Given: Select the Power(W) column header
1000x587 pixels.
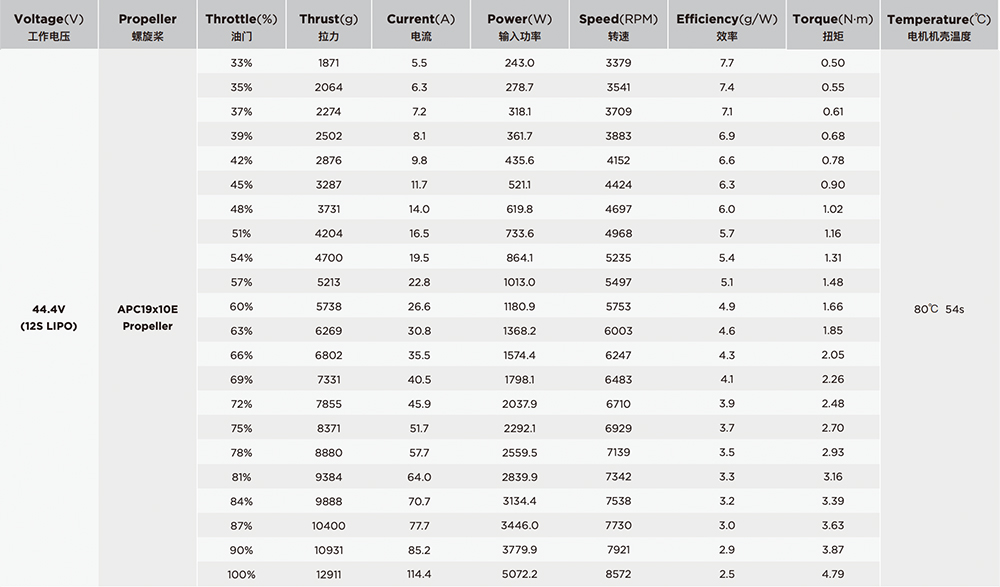Looking at the screenshot, I should coord(518,26).
